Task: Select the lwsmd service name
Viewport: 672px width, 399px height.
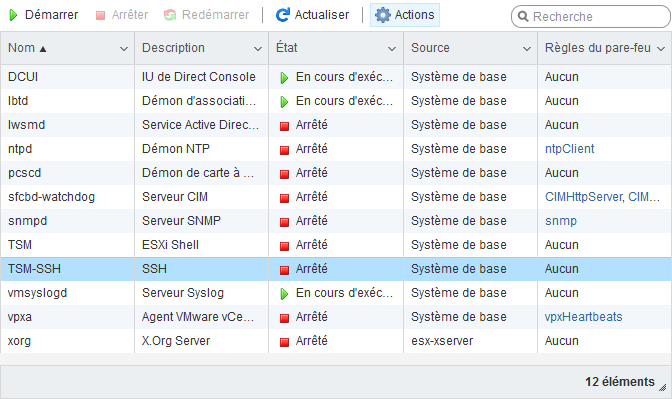Action: coord(26,125)
